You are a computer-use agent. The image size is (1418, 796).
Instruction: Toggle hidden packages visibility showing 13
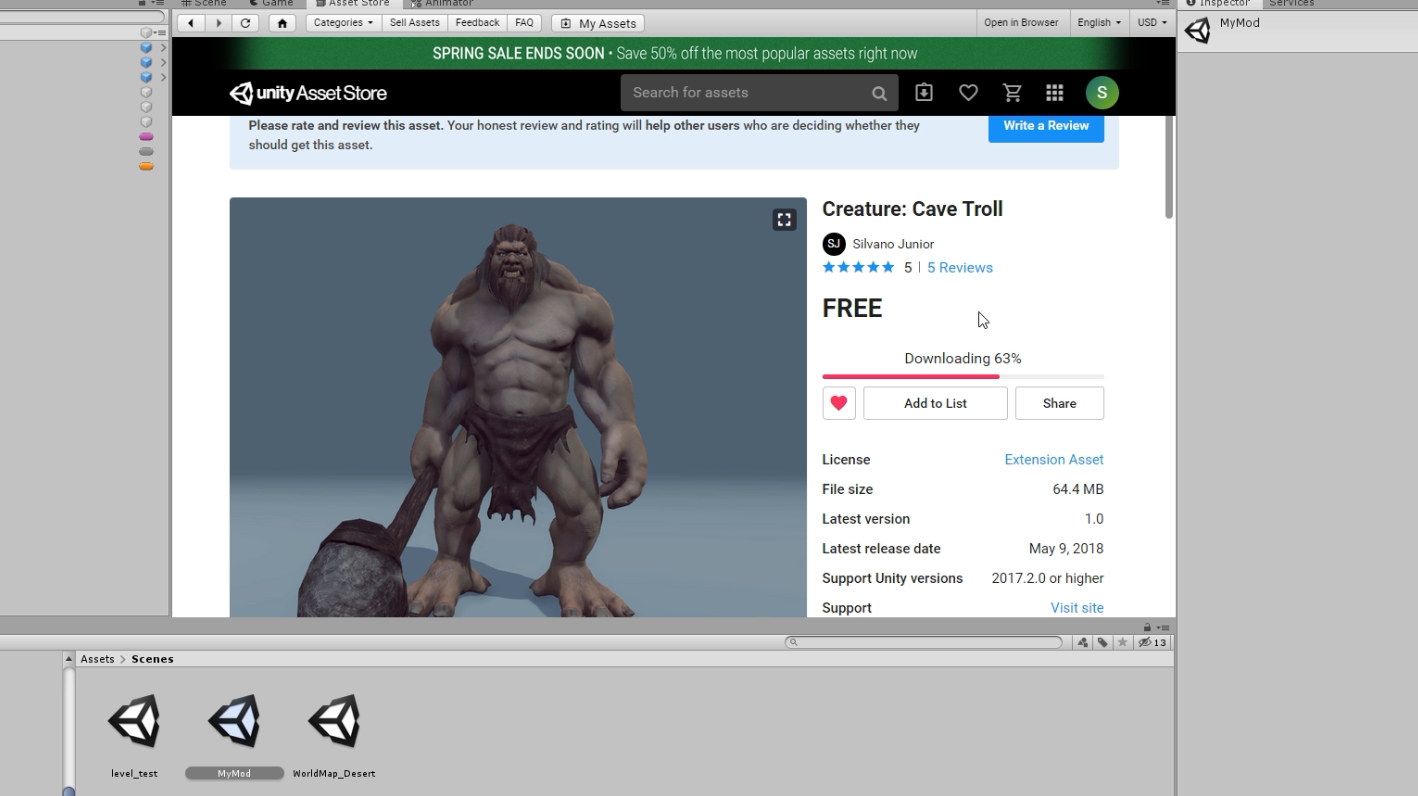click(x=1153, y=642)
